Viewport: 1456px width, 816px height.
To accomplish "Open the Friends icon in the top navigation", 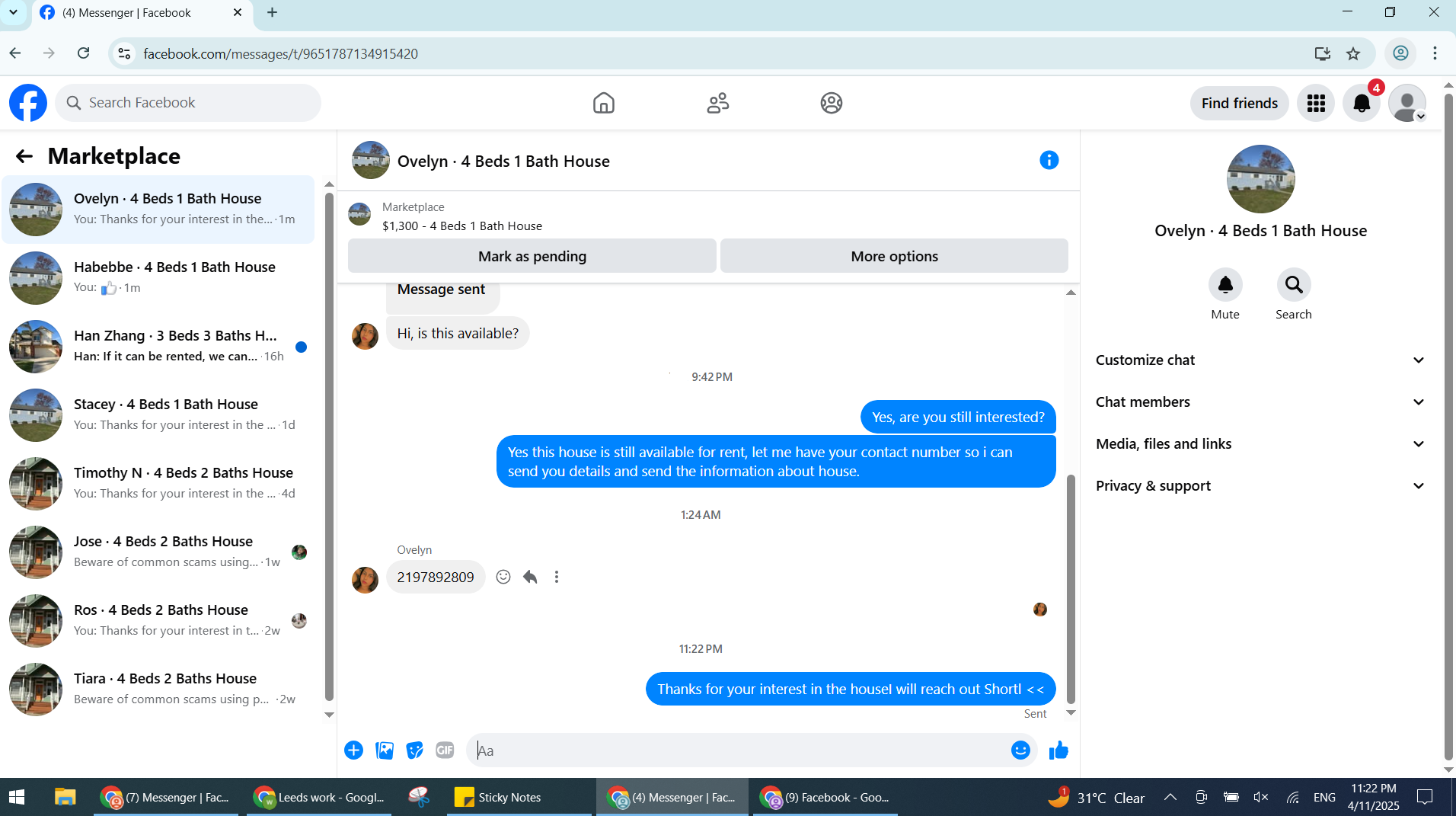I will (x=718, y=103).
